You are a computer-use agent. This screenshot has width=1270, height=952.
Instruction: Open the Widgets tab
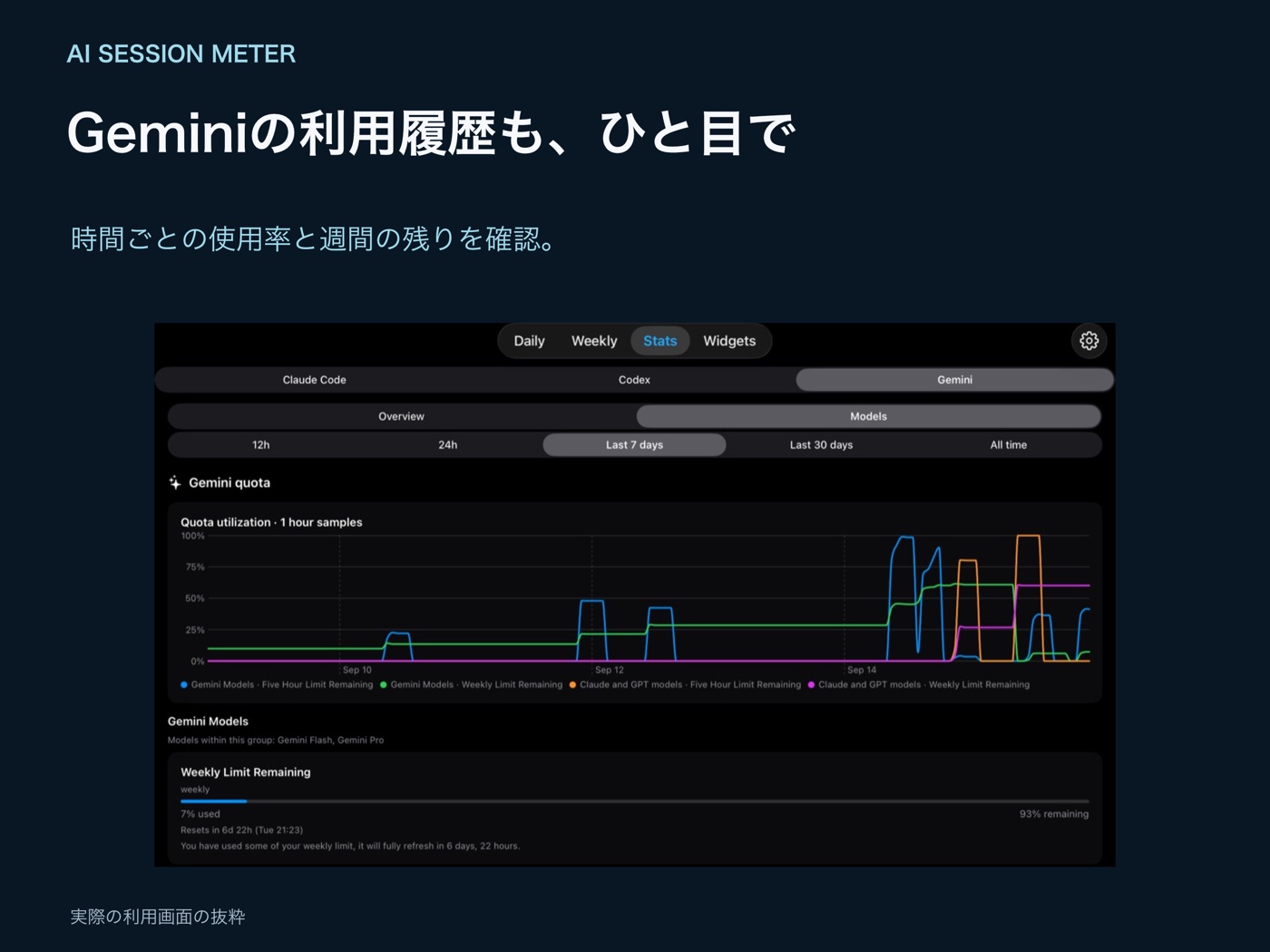[x=729, y=341]
